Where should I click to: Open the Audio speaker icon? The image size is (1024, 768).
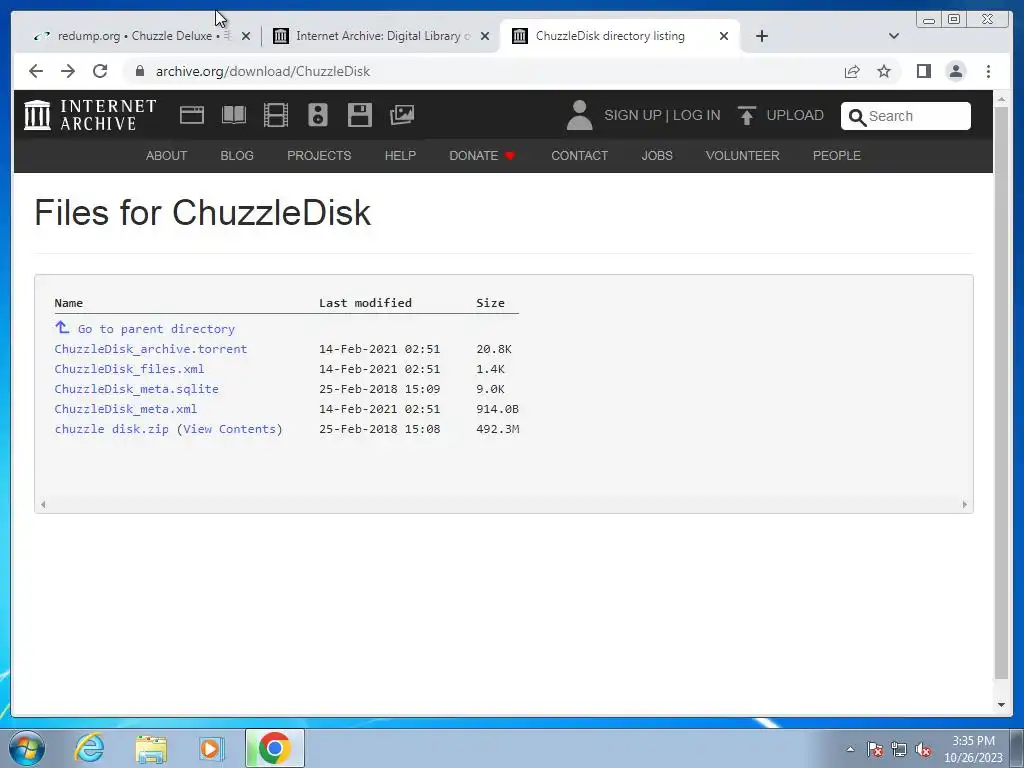click(x=318, y=115)
